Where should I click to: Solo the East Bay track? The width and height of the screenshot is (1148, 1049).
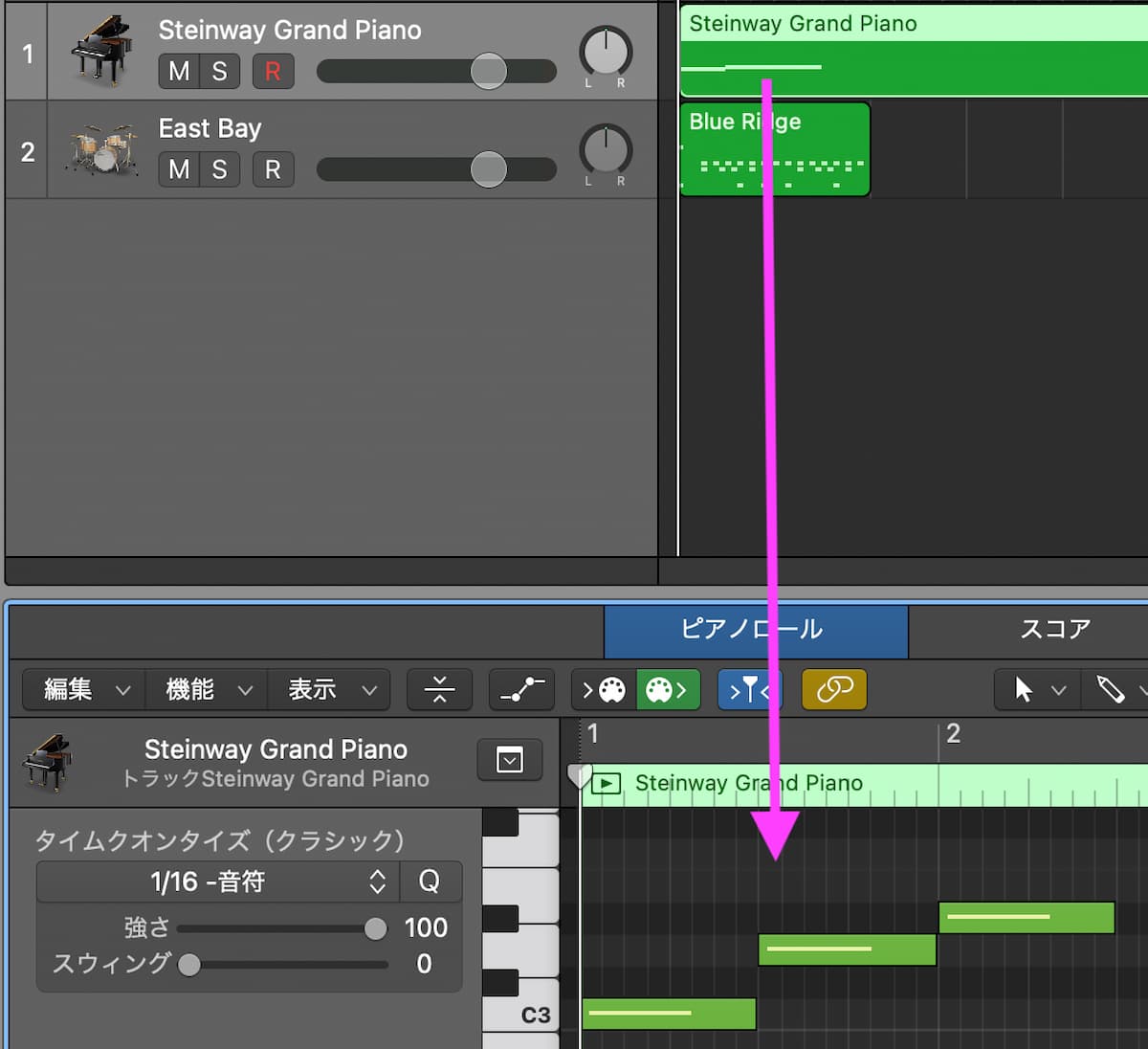(x=220, y=169)
